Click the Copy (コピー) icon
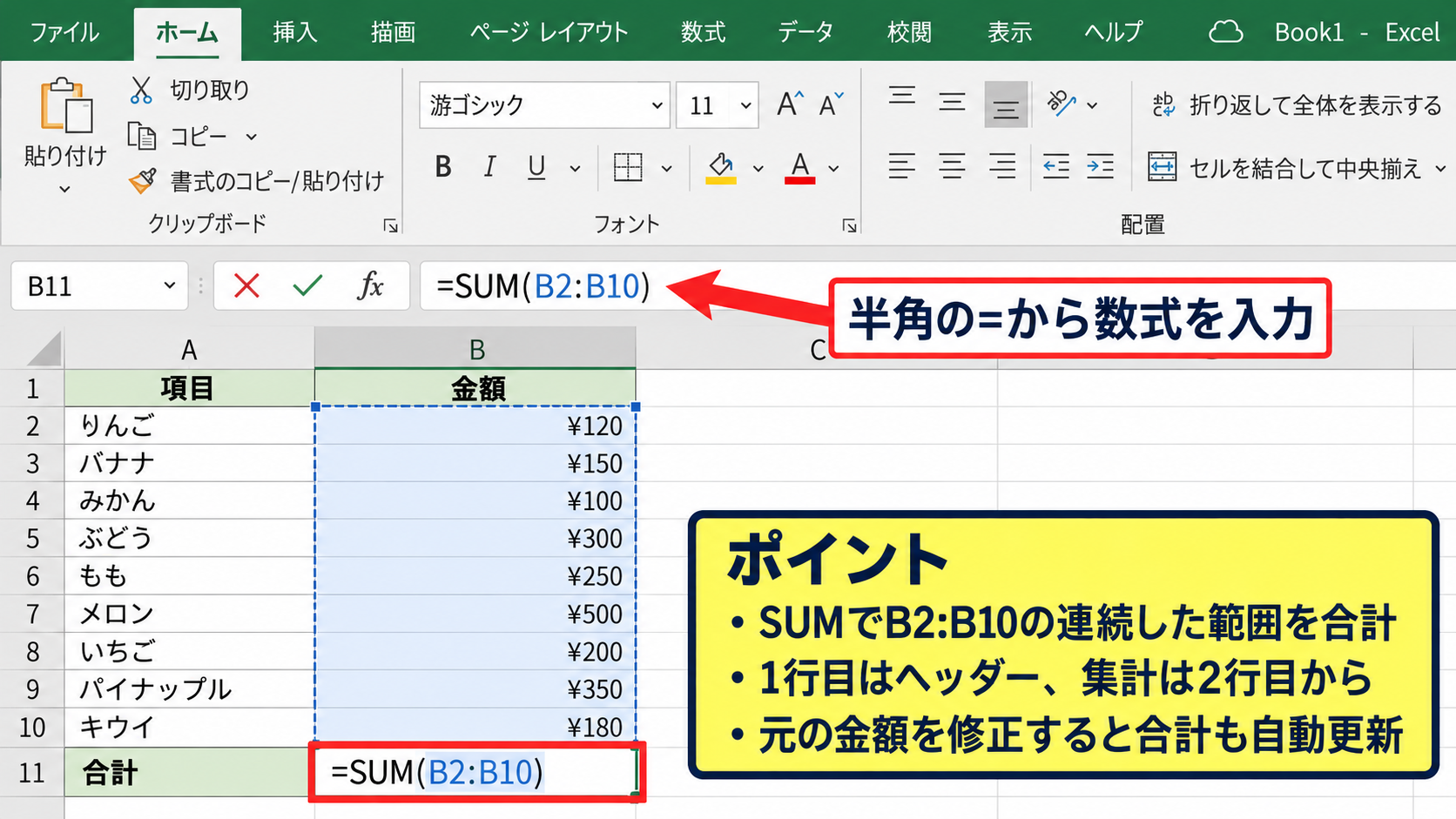The height and width of the screenshot is (819, 1456). [x=142, y=137]
